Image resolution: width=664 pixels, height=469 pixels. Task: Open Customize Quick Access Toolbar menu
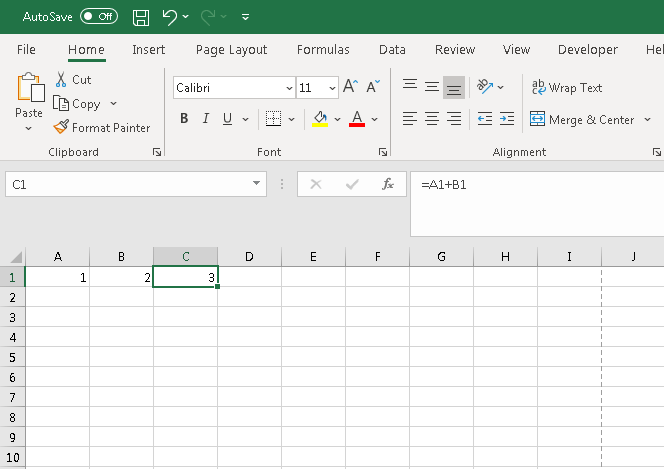coord(245,17)
